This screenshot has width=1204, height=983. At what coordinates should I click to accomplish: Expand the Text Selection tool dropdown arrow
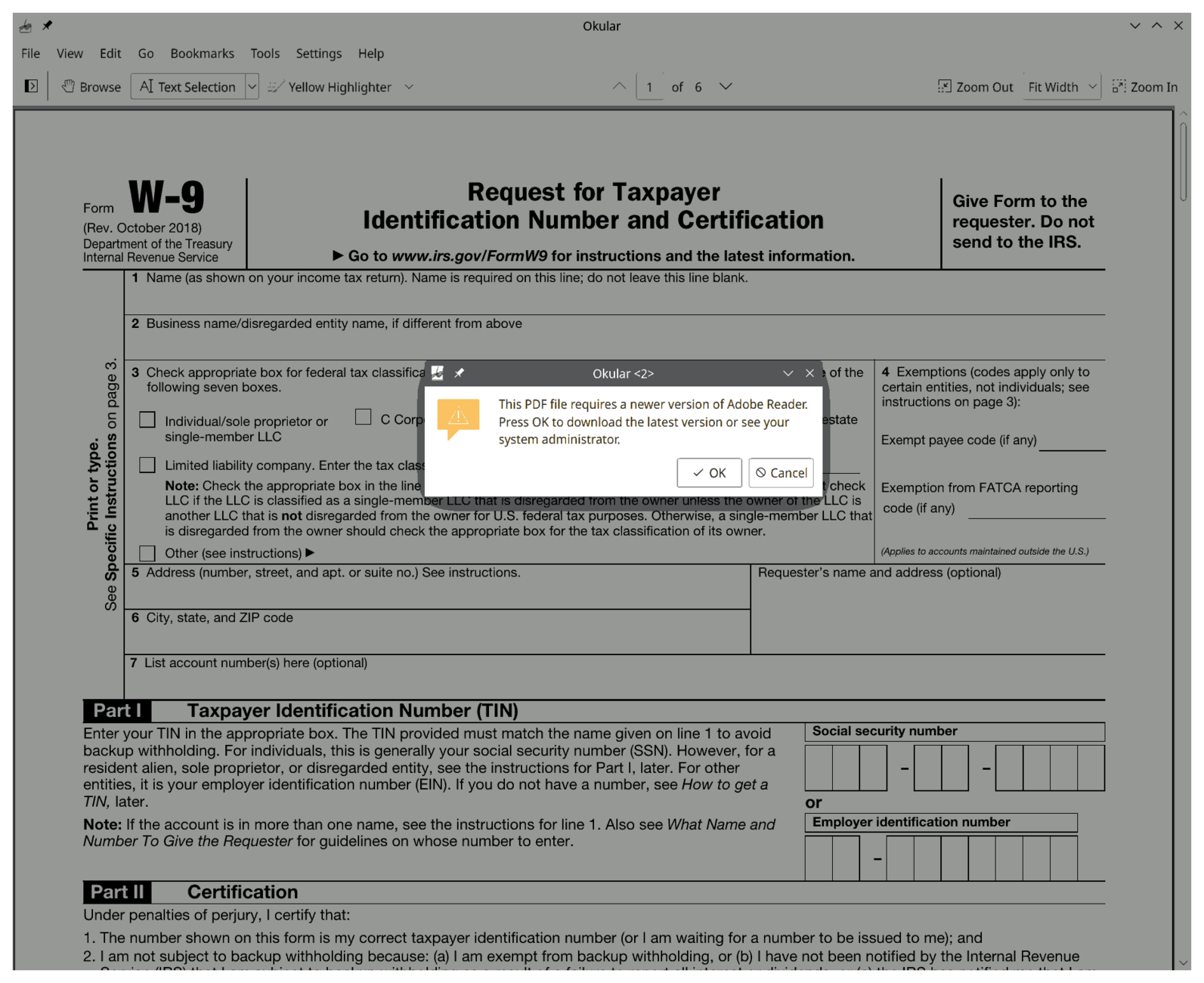tap(252, 87)
